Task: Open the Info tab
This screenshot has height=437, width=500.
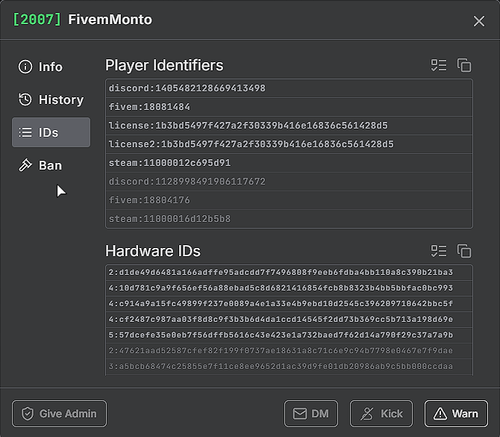Action: [51, 67]
